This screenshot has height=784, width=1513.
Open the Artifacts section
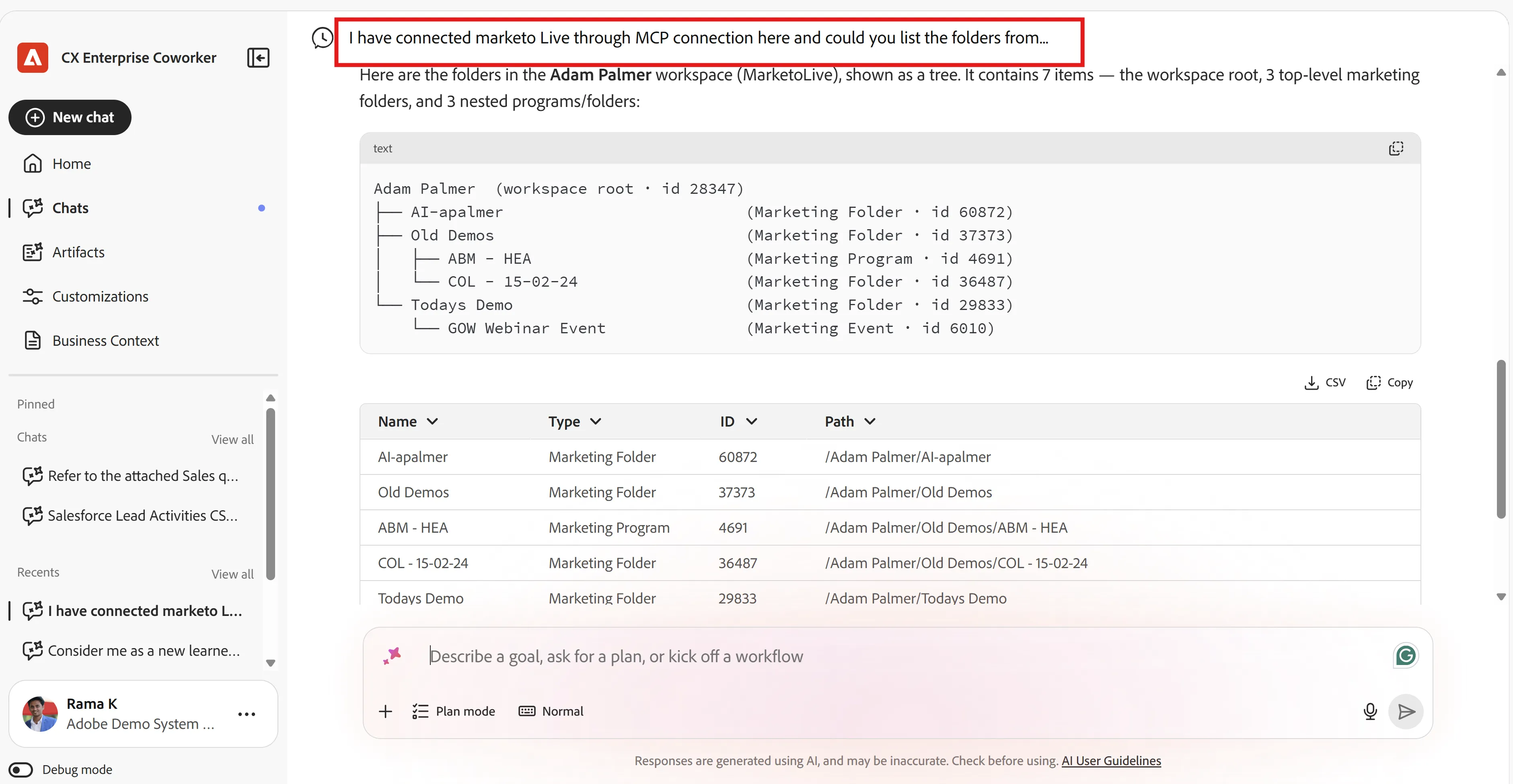point(64,252)
